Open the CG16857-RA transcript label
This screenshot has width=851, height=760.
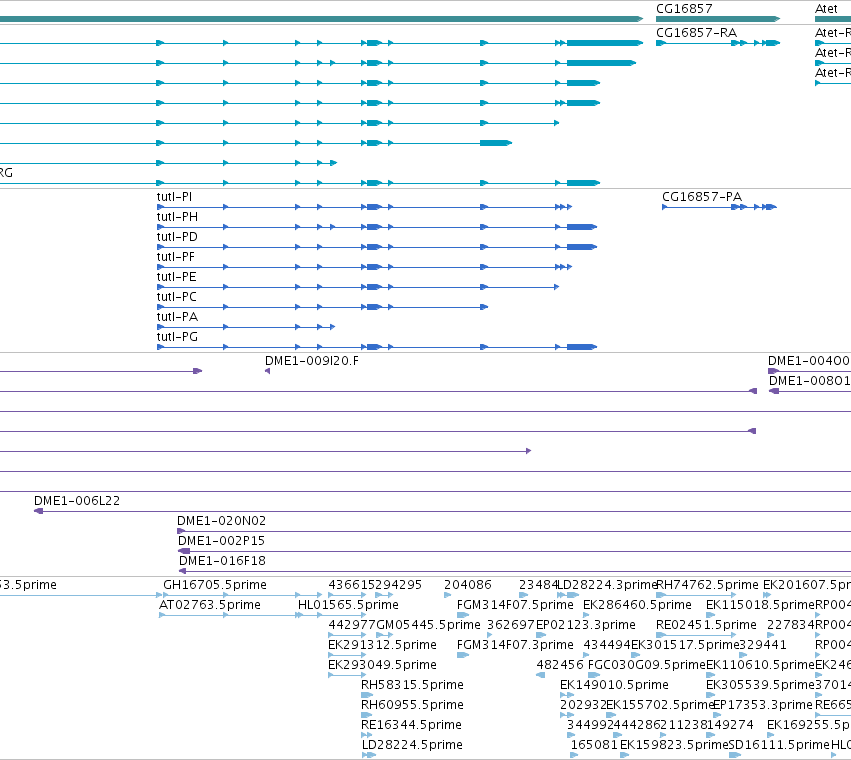(696, 33)
